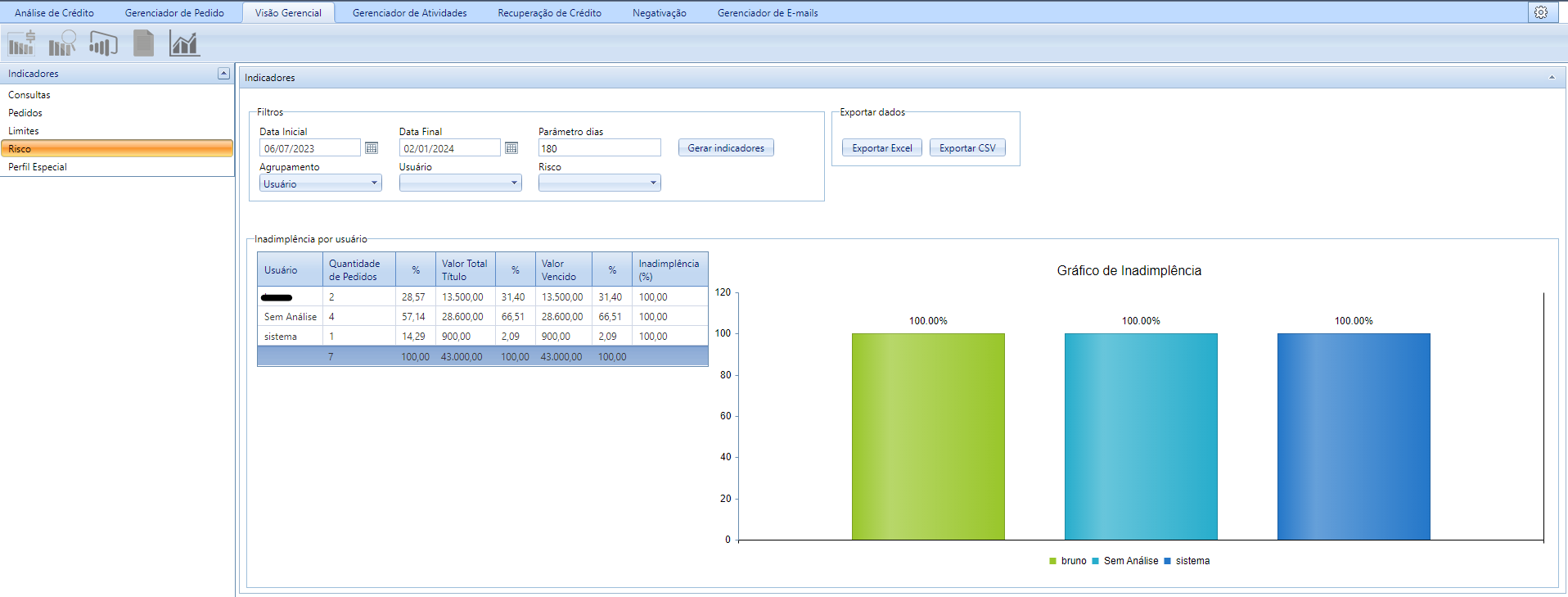Image resolution: width=1568 pixels, height=597 pixels.
Task: Click the Parâmetro dias input field
Action: (599, 148)
